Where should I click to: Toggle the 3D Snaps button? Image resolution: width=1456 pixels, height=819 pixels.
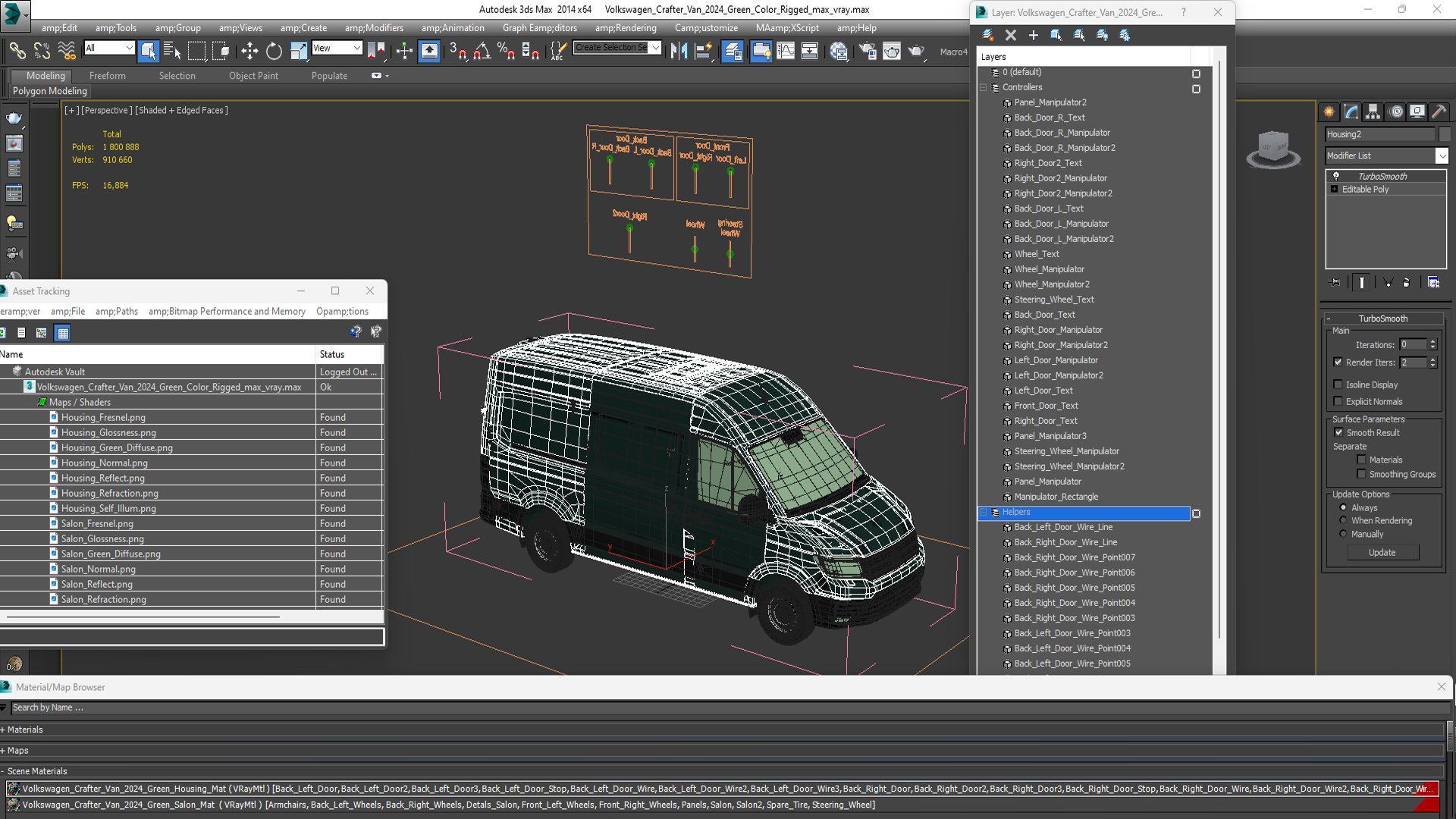coord(457,51)
